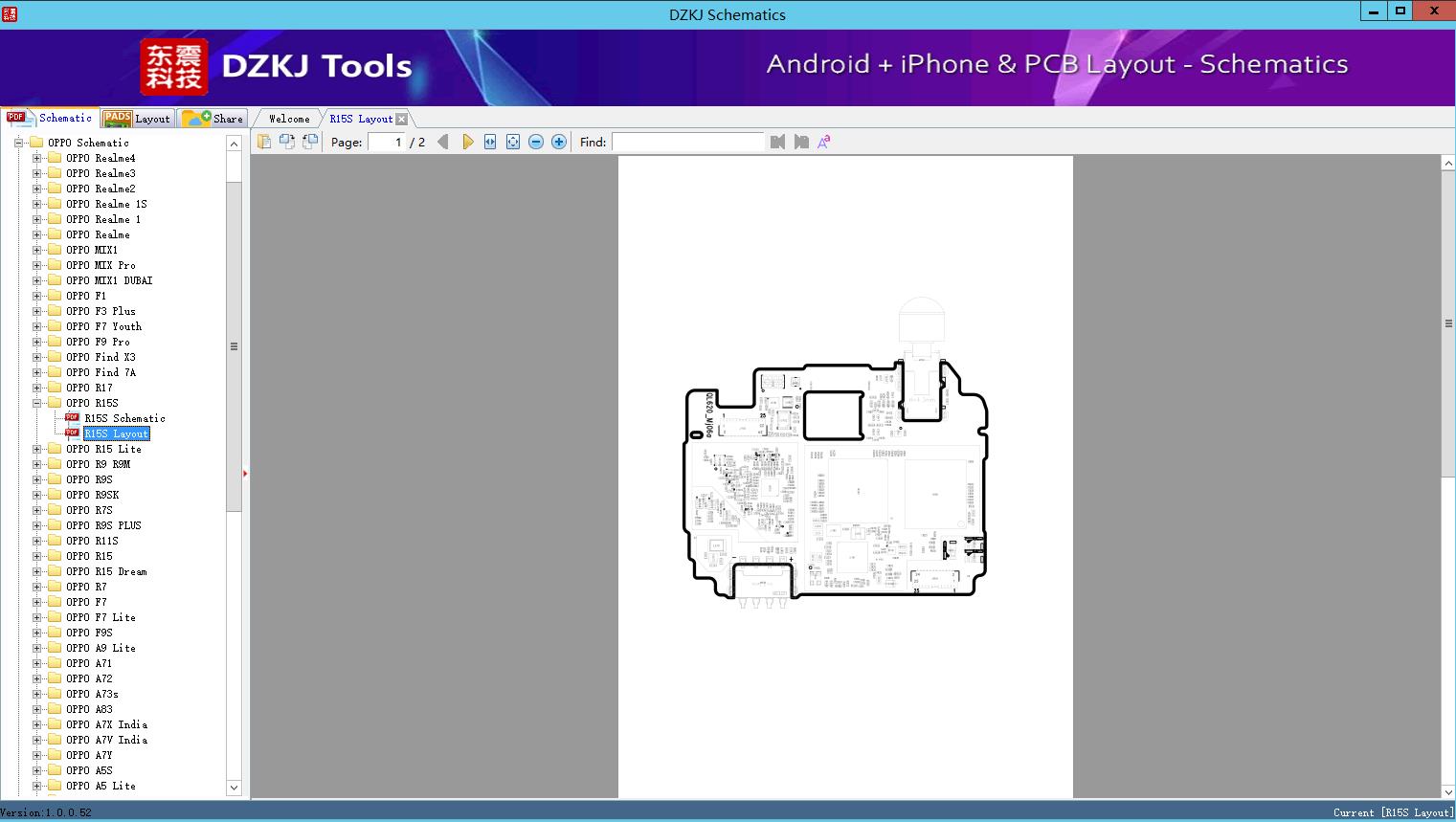Click the R15S Schematic PDF icon
Screen dimensions: 1456x822
(x=72, y=418)
